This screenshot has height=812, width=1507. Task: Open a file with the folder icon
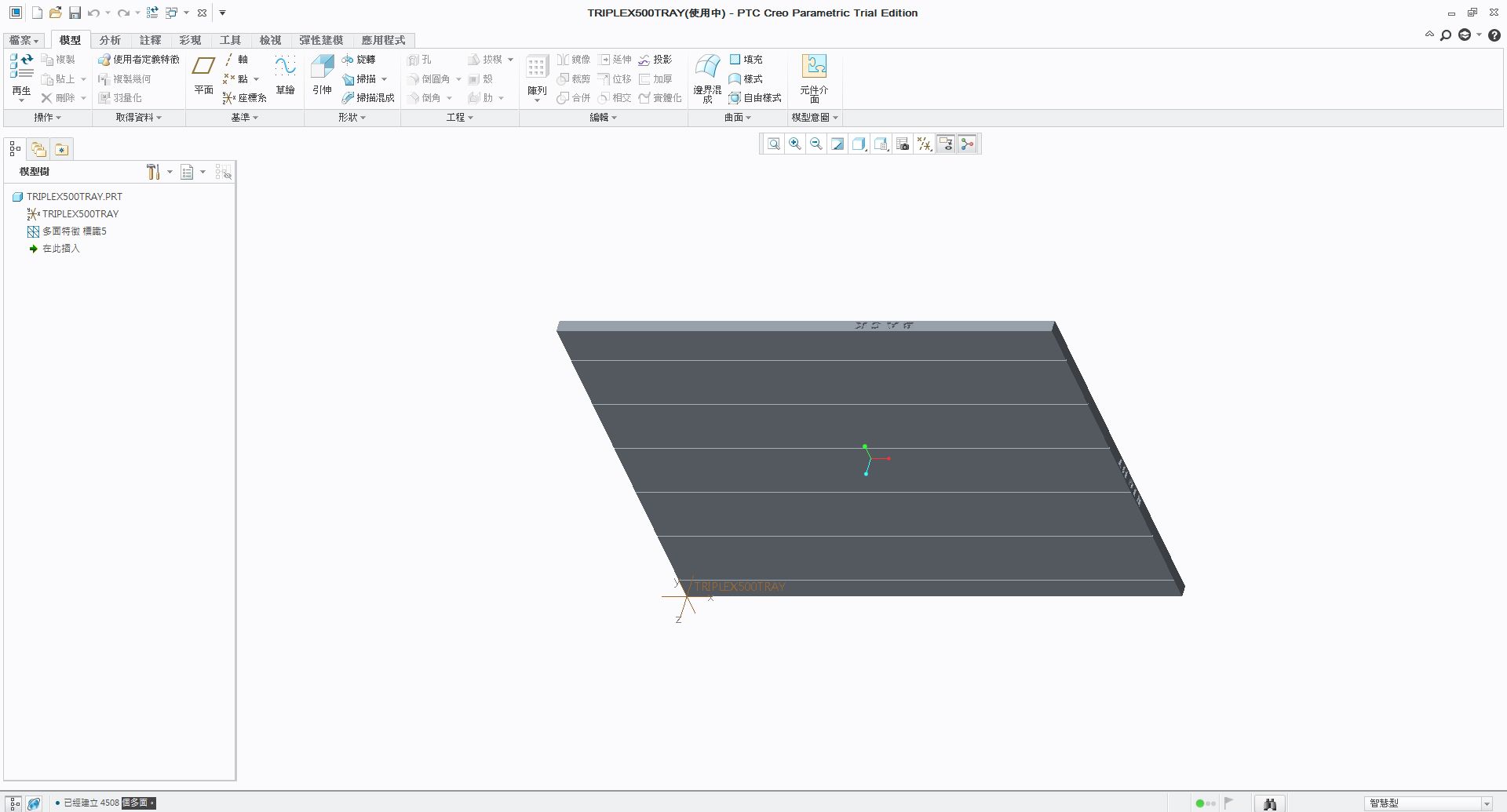coord(55,13)
